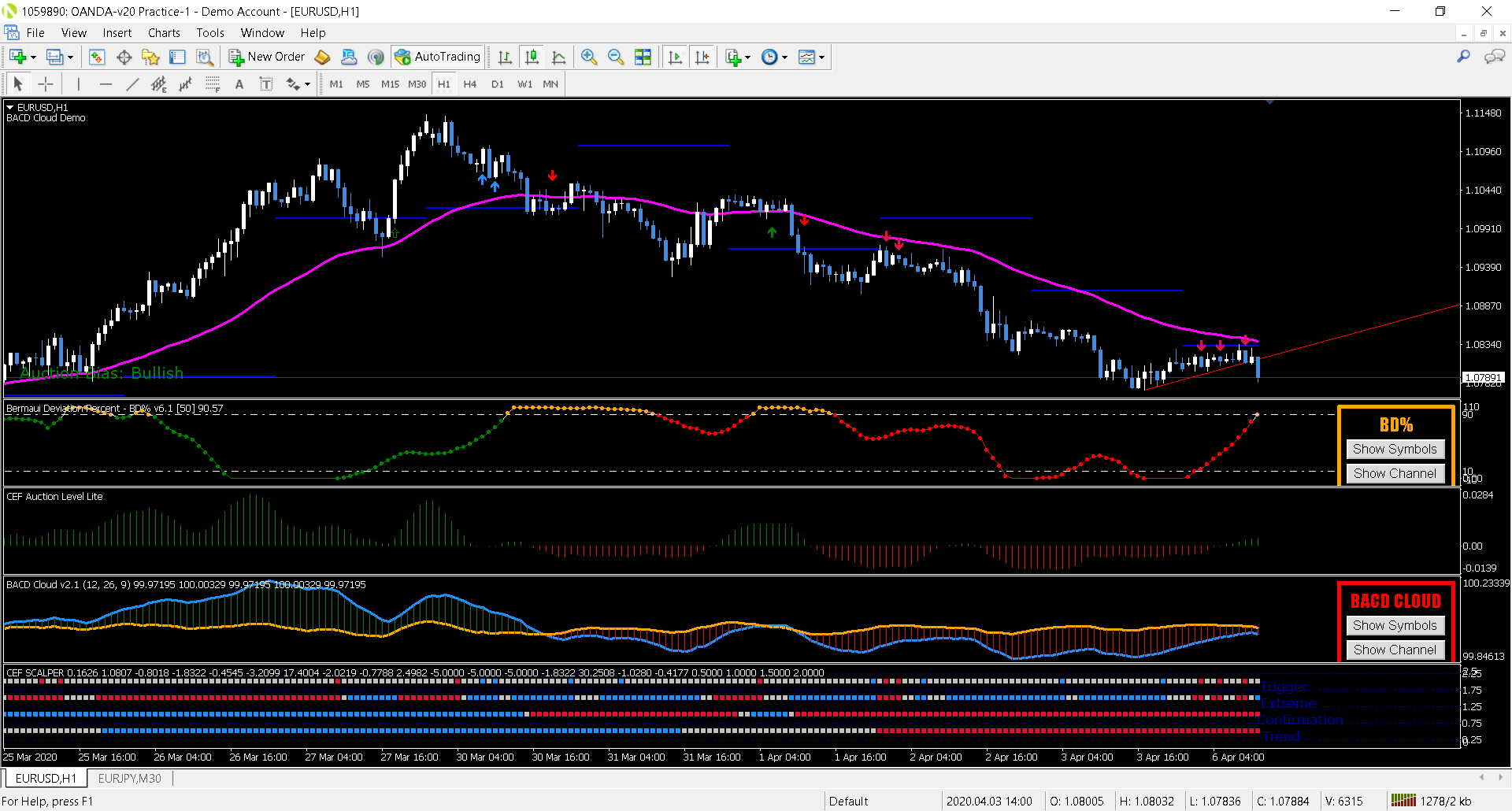The width and height of the screenshot is (1512, 811).
Task: Open the search magnifier icon
Action: point(1463,57)
